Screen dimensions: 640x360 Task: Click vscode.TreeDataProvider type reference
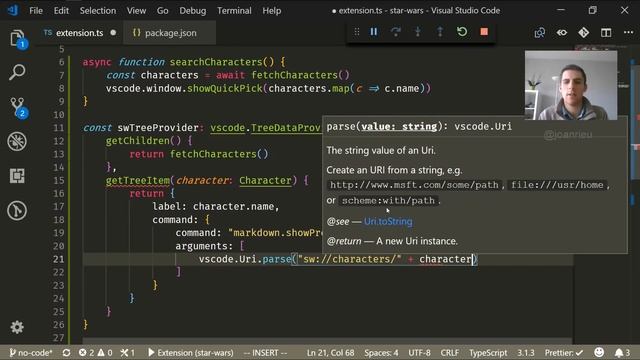266,128
